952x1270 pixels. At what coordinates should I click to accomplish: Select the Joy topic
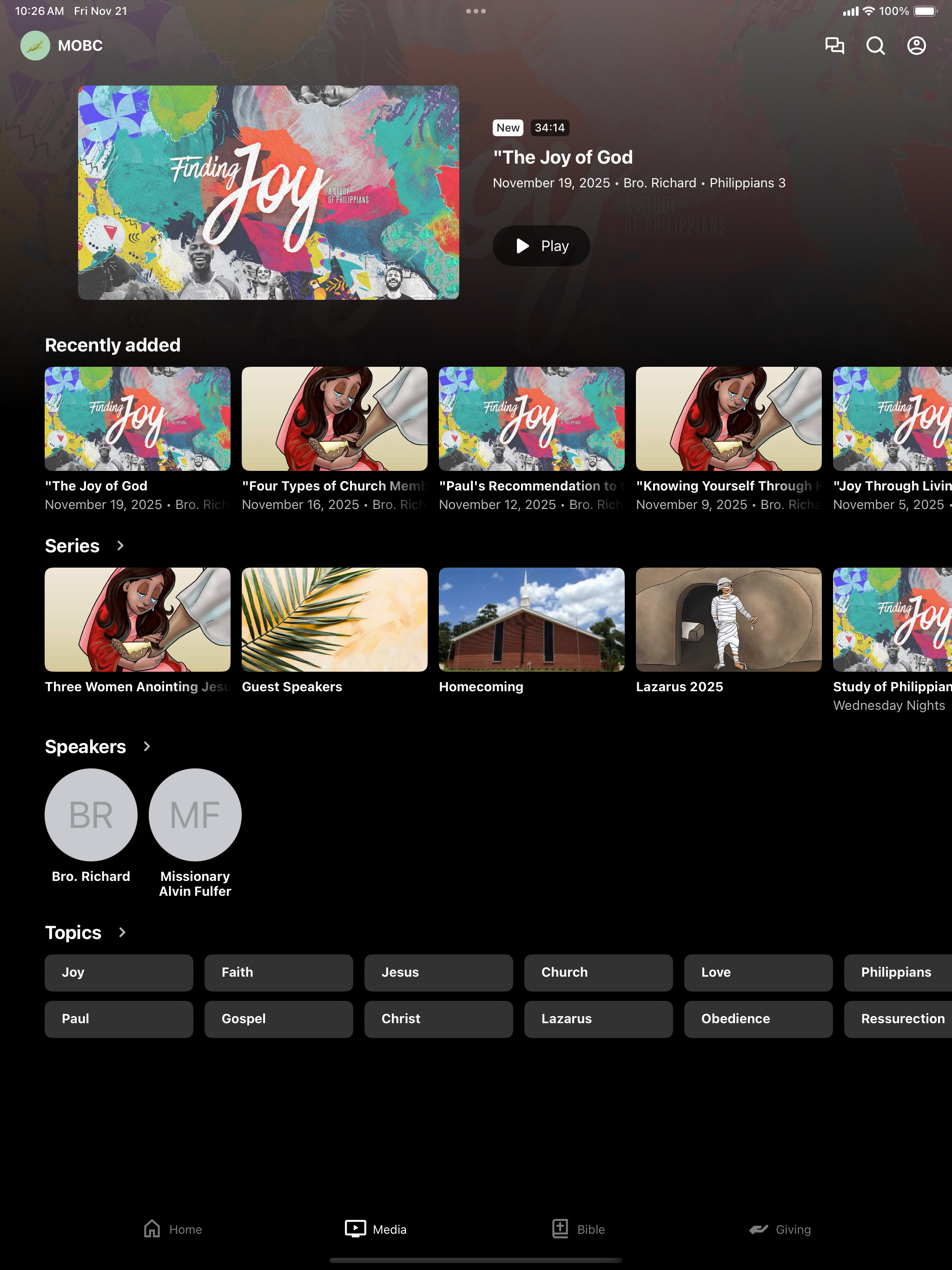tap(119, 972)
